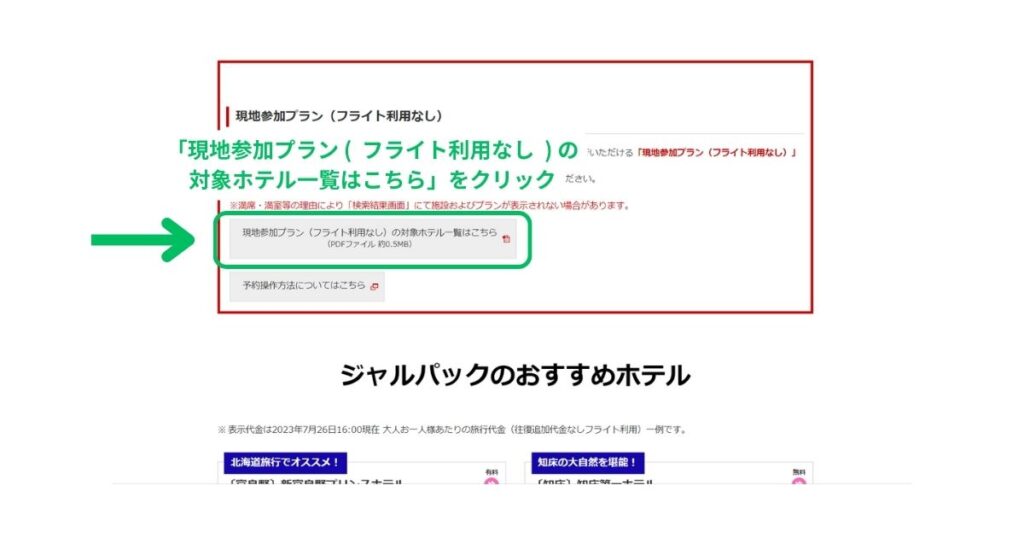Select the 知床の大自然を堪能！ card label

coord(588,462)
